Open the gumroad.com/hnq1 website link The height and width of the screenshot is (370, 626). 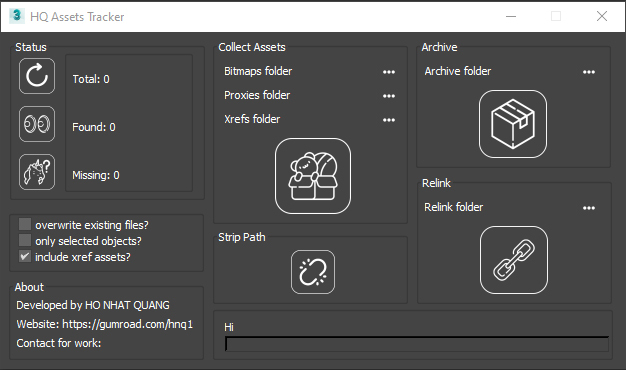[x=127, y=324]
